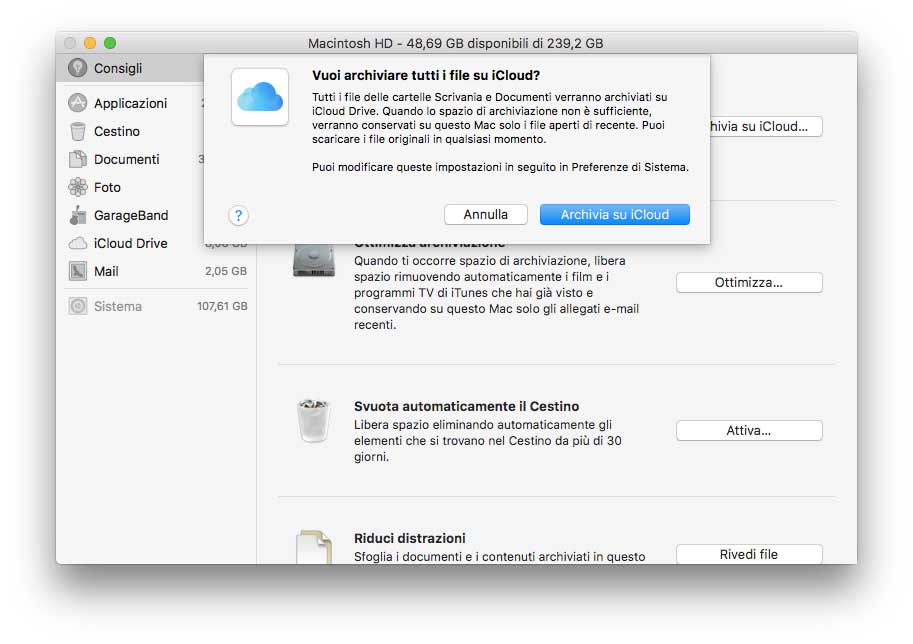Cancel the dialog with Annulla
Viewport: 913px width, 644px height.
[486, 214]
